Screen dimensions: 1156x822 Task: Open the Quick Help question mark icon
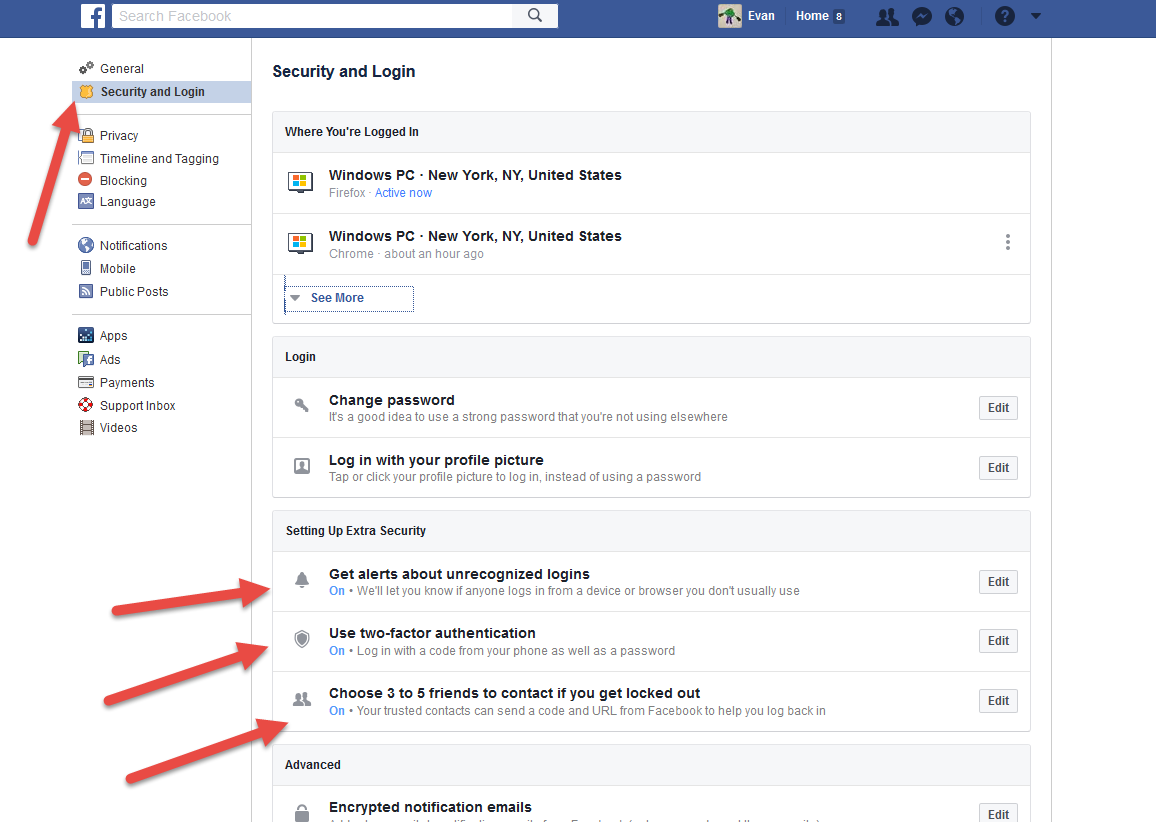click(1005, 15)
